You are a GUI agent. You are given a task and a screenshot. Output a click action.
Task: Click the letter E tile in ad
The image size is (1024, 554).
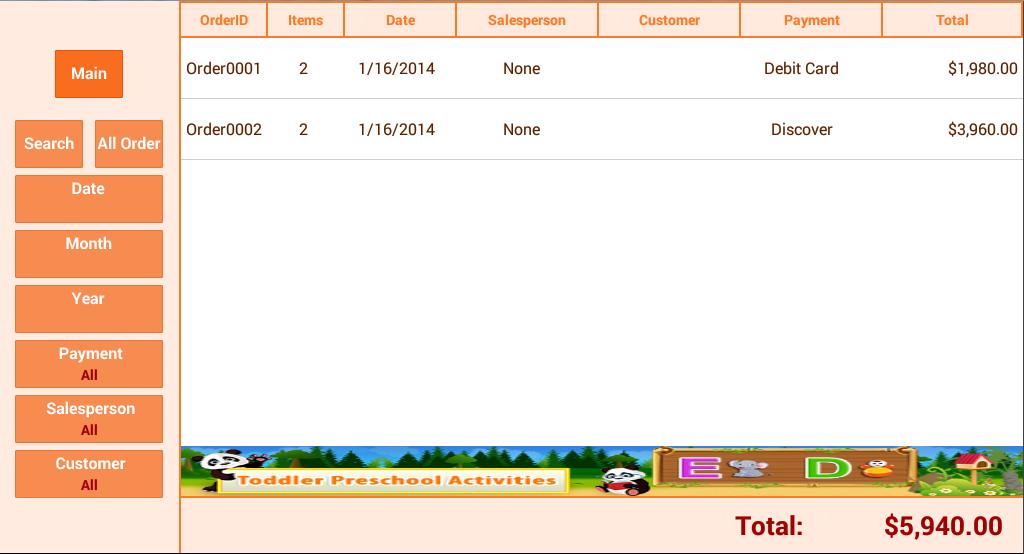point(700,467)
